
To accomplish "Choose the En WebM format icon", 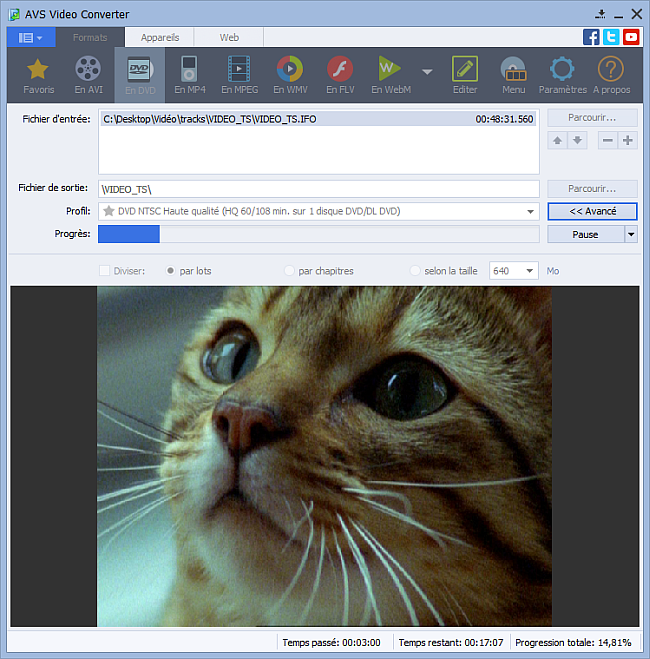I will (x=390, y=74).
